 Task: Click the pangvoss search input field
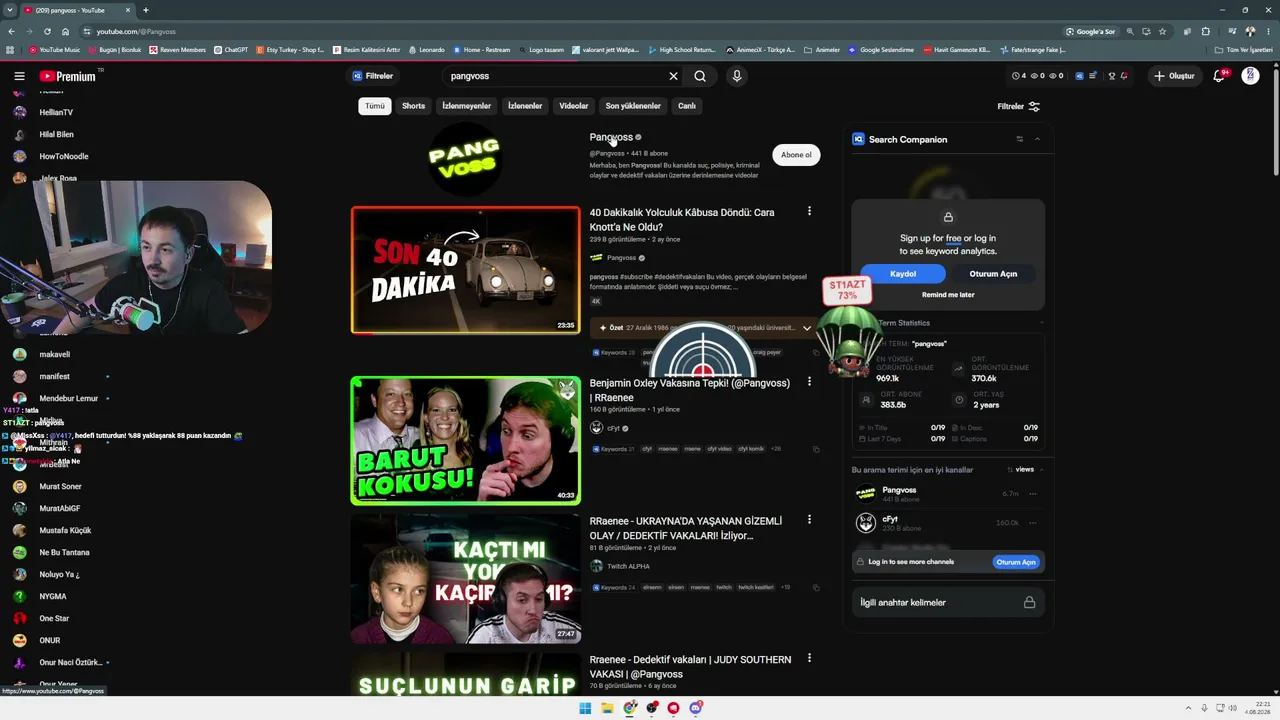pos(555,76)
